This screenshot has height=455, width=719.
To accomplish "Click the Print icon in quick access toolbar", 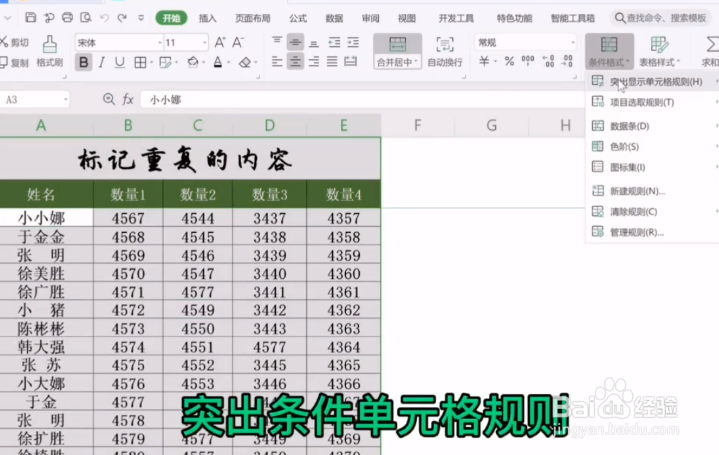I will [67, 18].
